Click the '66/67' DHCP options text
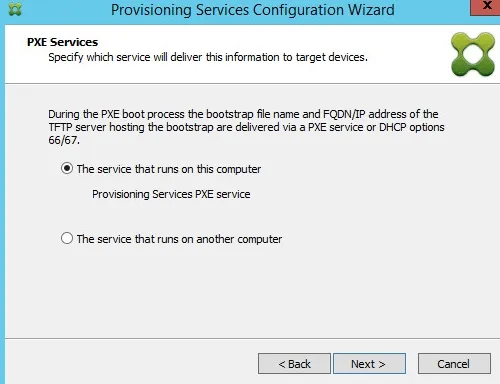The image size is (500, 384). [64, 140]
